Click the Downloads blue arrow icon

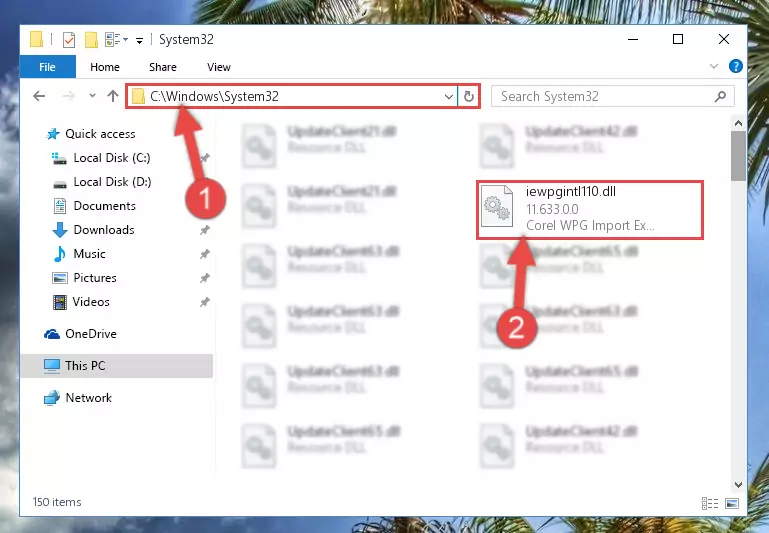coord(60,230)
